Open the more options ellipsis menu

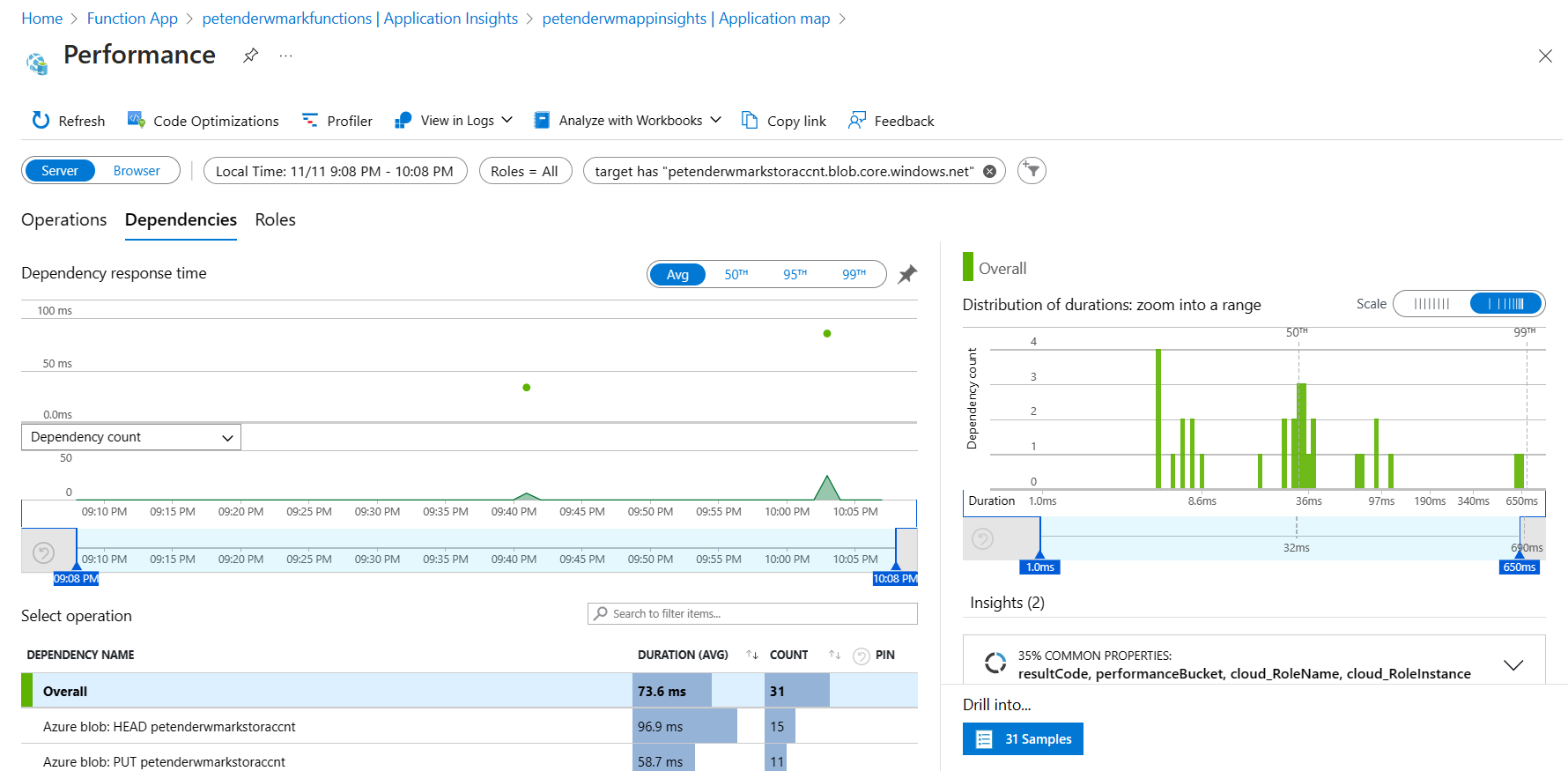[x=285, y=56]
